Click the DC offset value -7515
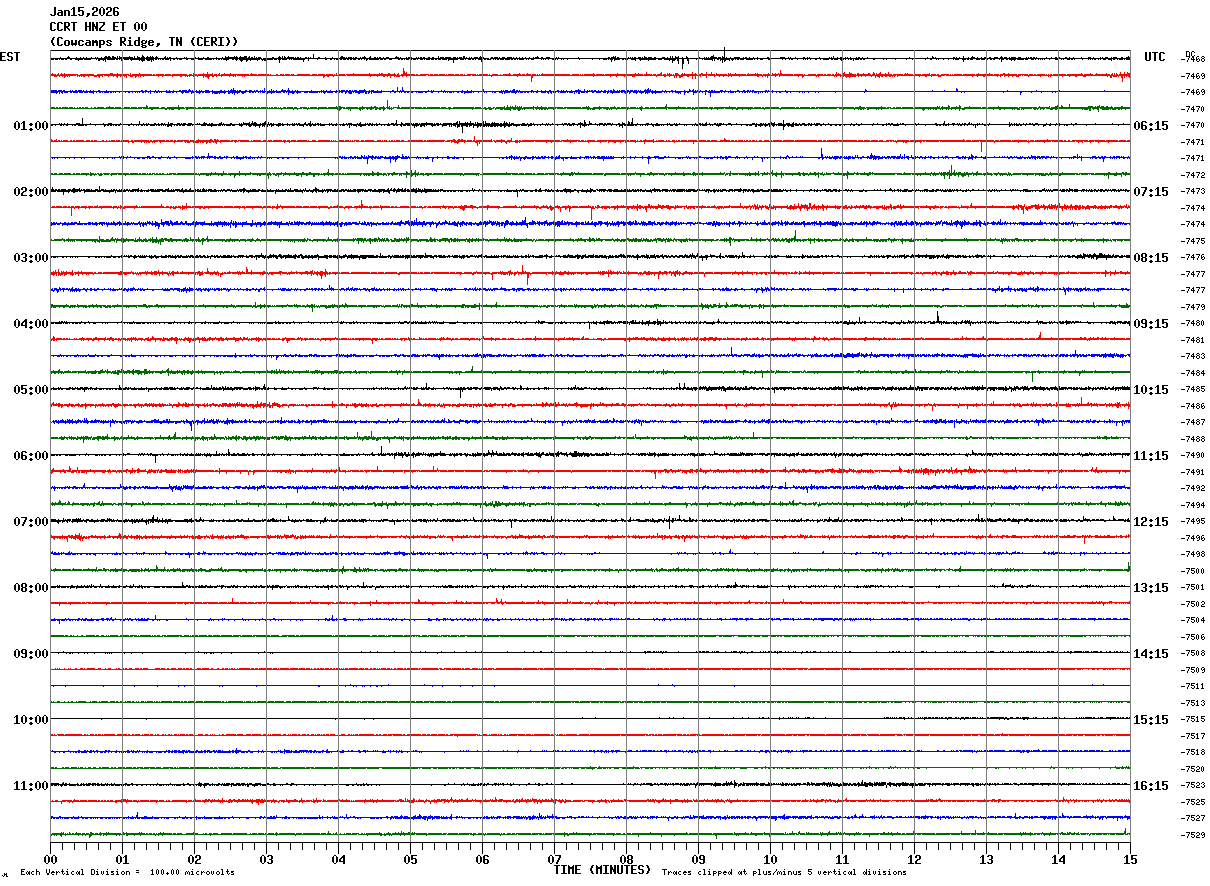This screenshot has width=1210, height=886. click(x=1193, y=719)
